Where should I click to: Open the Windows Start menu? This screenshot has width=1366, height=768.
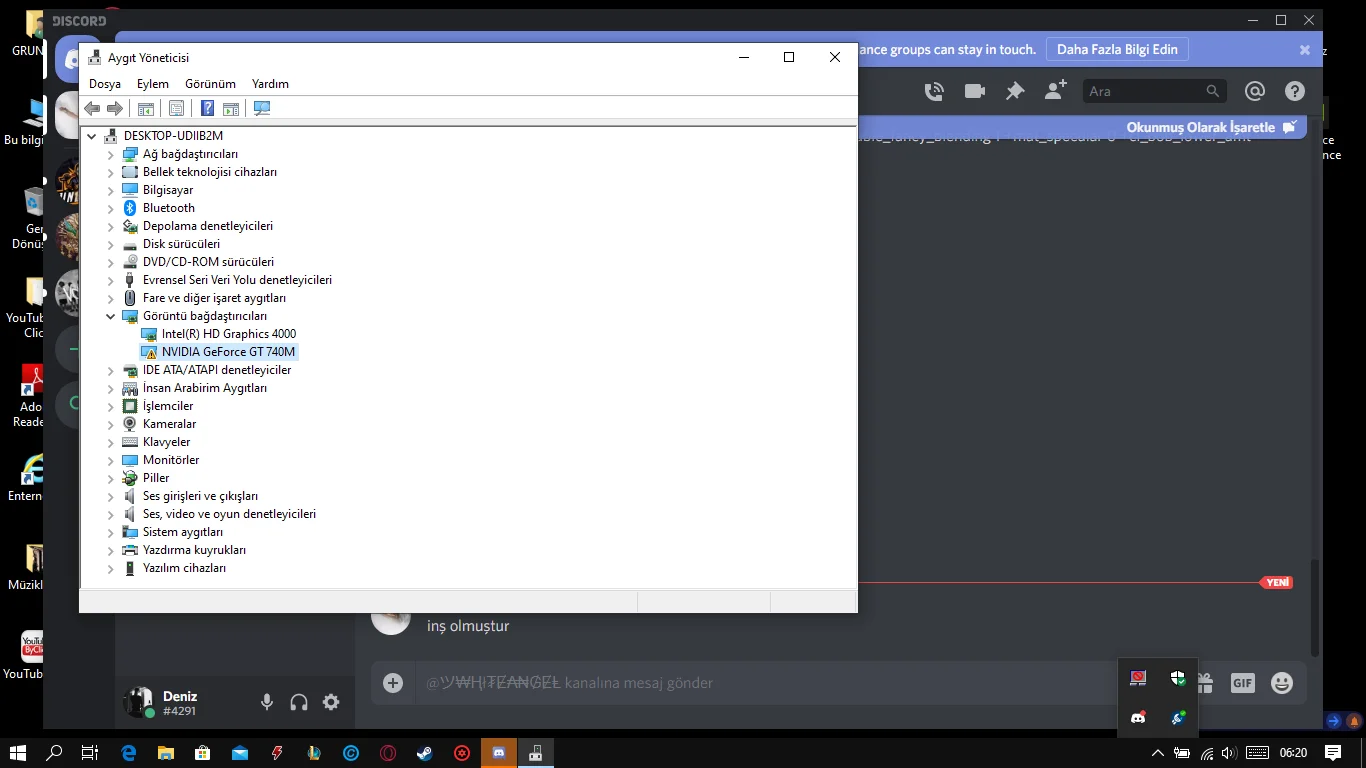coord(18,753)
